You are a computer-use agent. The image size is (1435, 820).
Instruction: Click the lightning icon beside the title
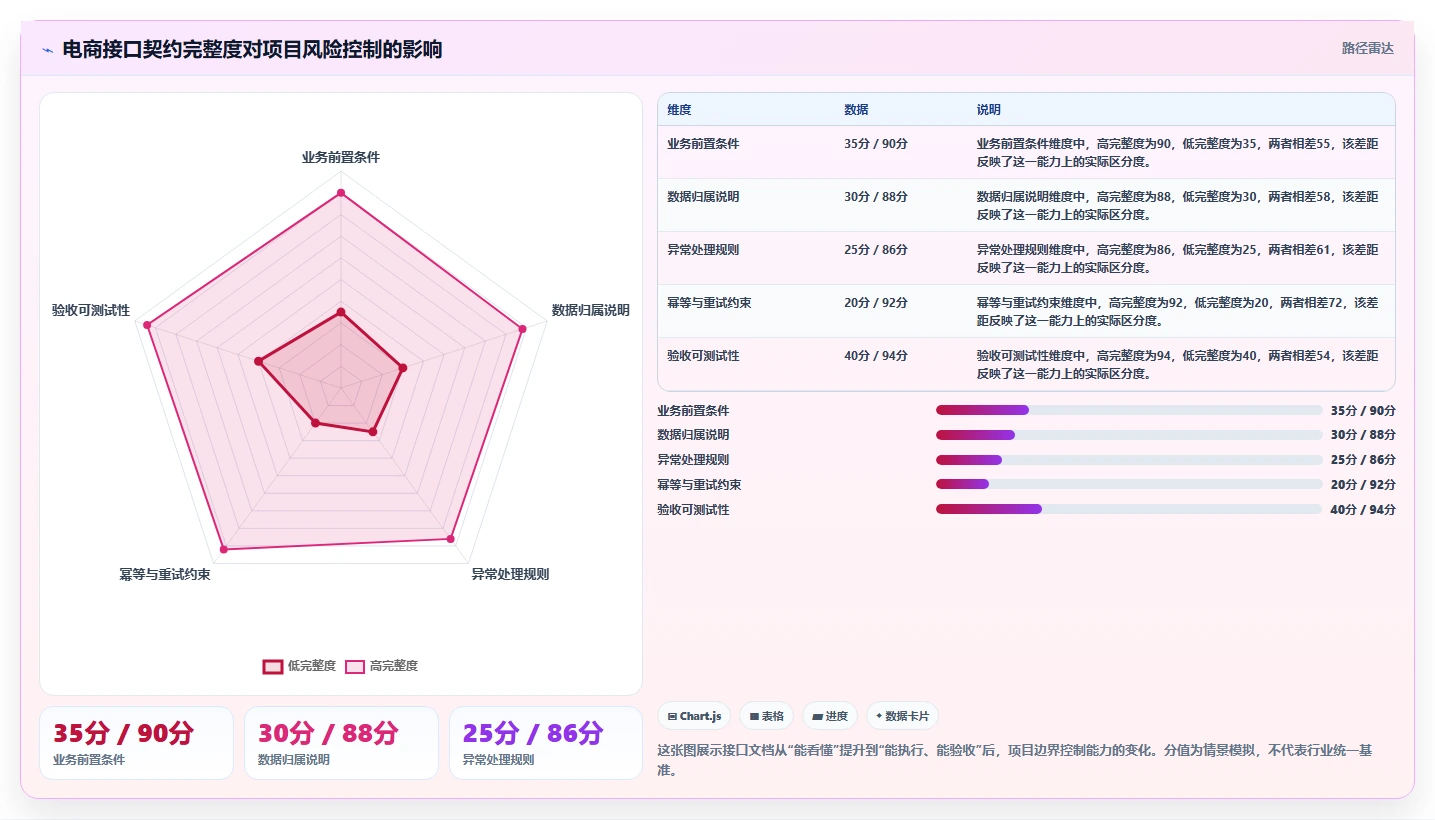[47, 49]
